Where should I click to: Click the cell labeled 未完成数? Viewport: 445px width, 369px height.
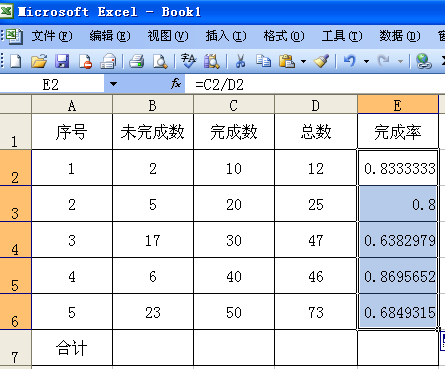(153, 132)
